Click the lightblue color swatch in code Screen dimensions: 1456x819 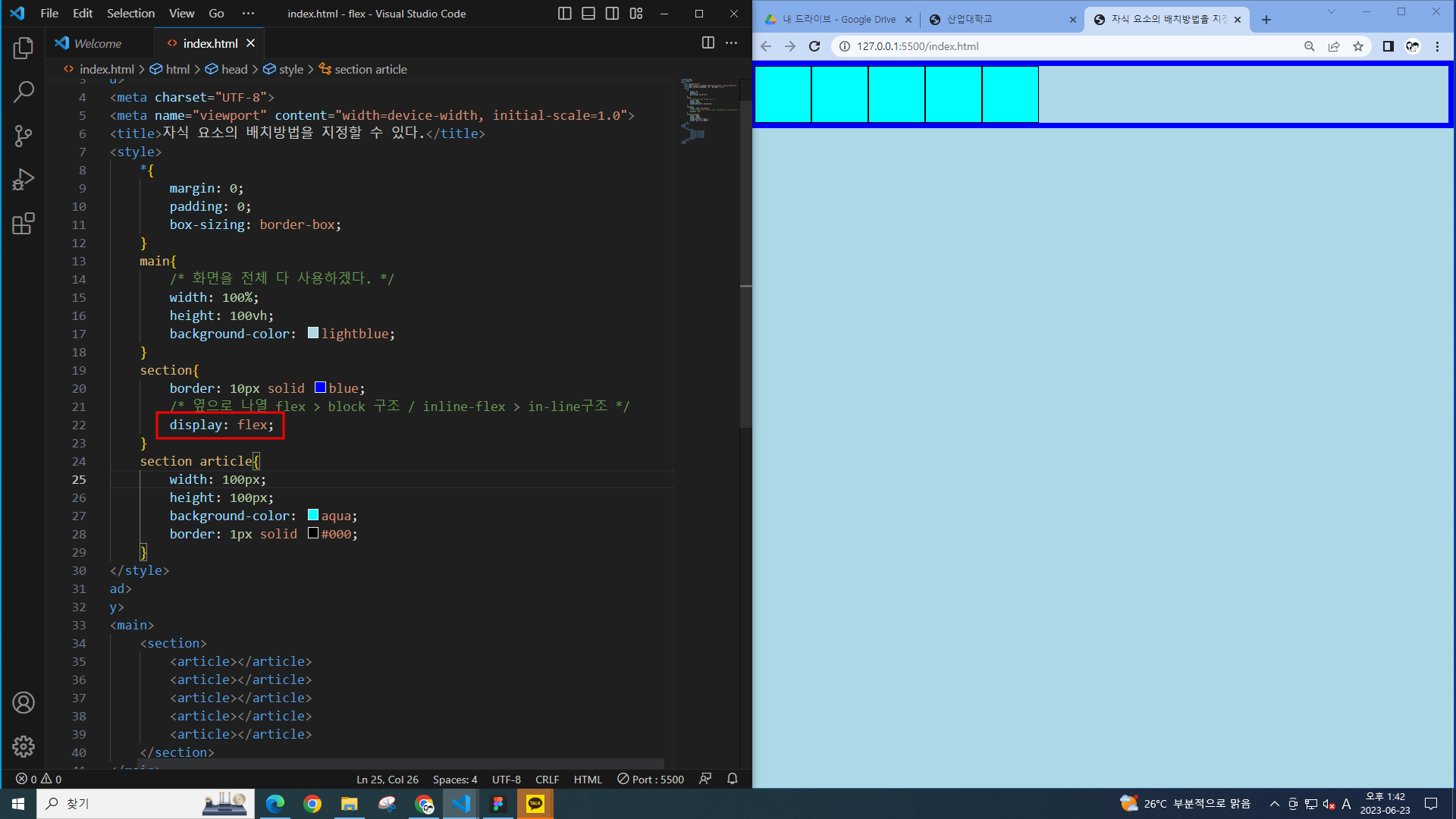point(313,334)
